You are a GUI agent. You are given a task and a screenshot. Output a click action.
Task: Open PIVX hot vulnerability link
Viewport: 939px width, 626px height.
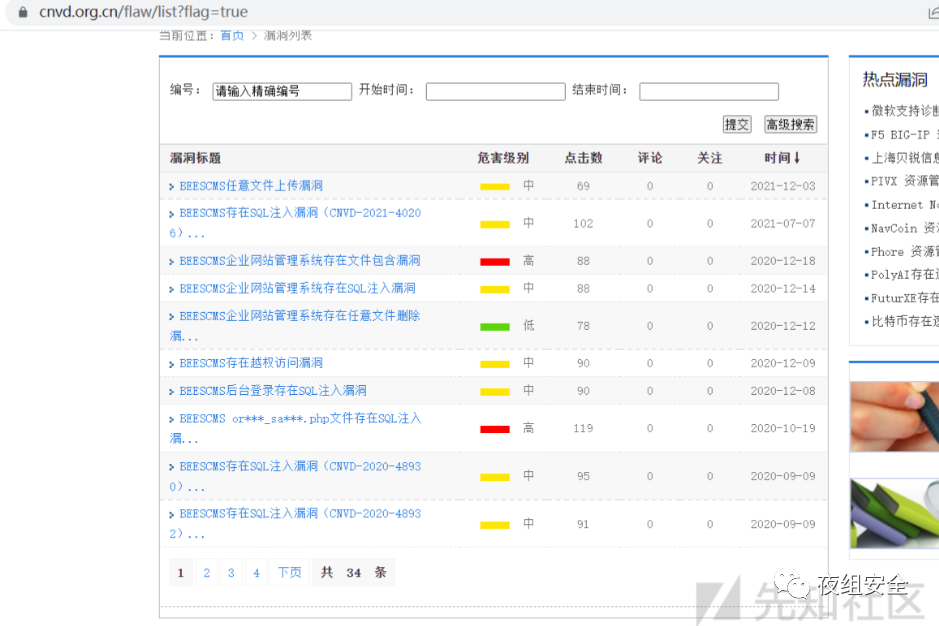(904, 181)
